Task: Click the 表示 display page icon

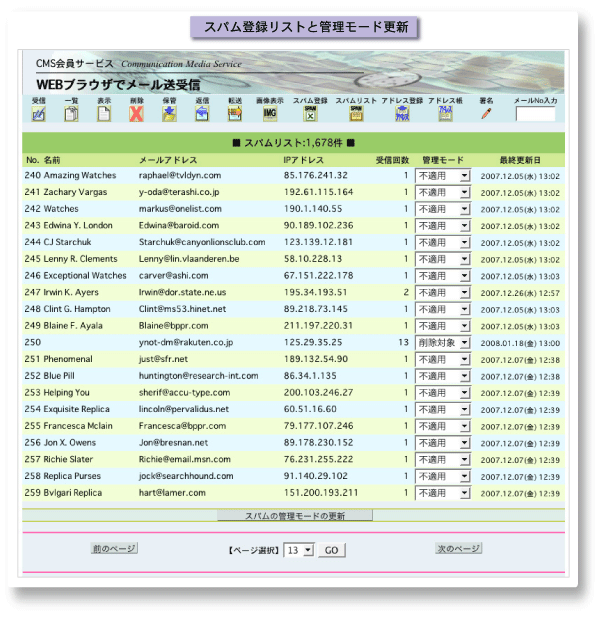Action: tap(104, 114)
